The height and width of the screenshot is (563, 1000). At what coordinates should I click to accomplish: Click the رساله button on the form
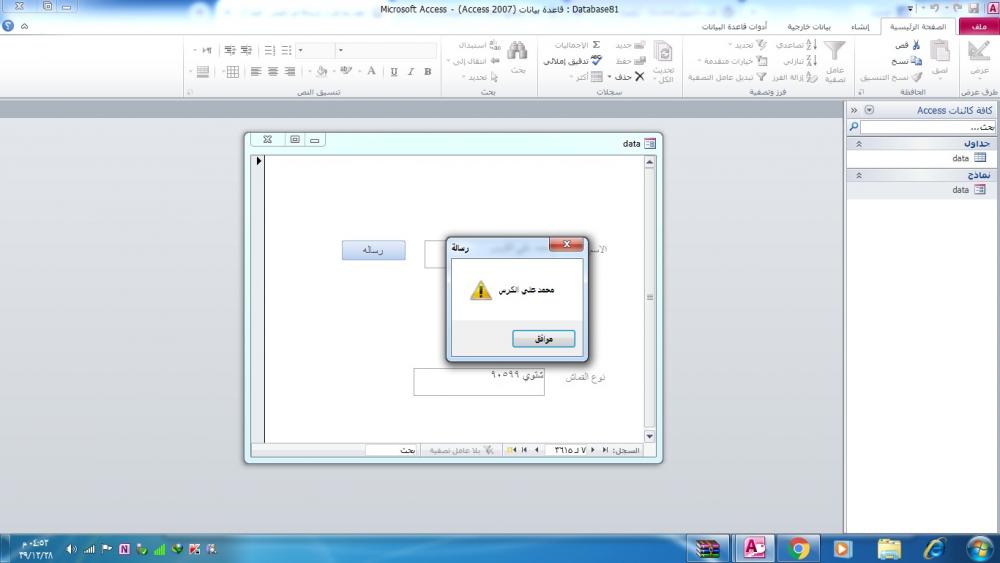[373, 250]
